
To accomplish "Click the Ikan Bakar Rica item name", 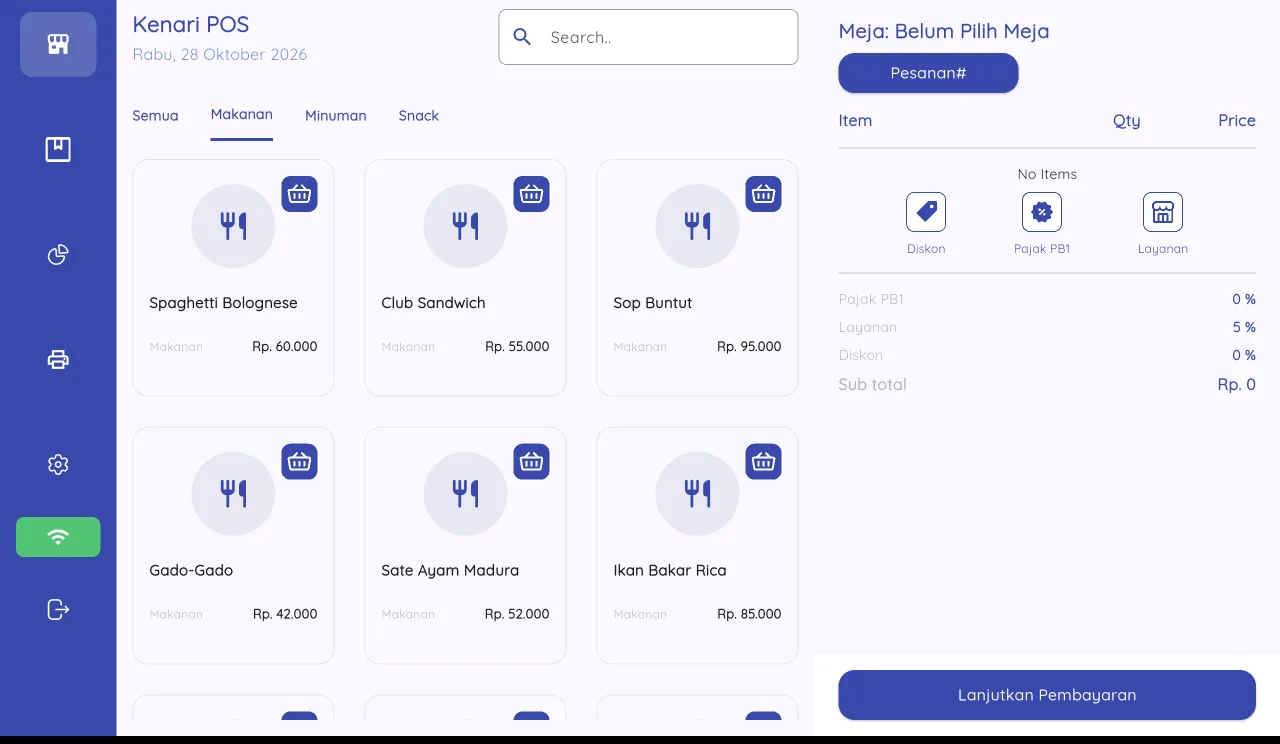I will (x=670, y=571).
